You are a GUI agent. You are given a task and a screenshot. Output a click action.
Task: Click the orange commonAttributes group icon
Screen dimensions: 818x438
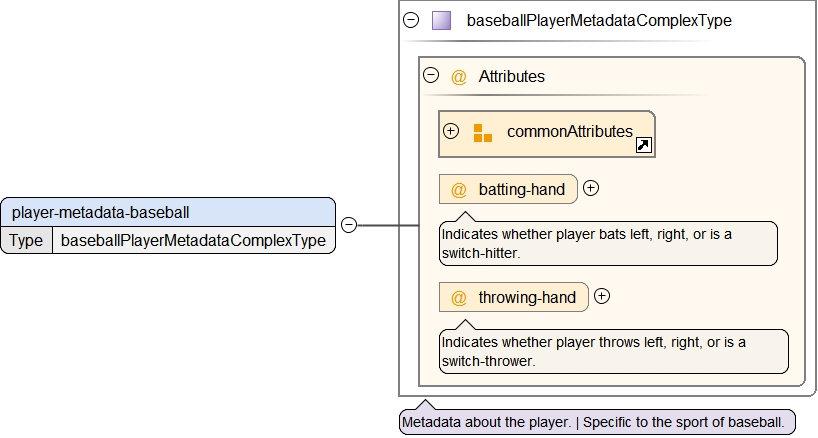[x=483, y=133]
